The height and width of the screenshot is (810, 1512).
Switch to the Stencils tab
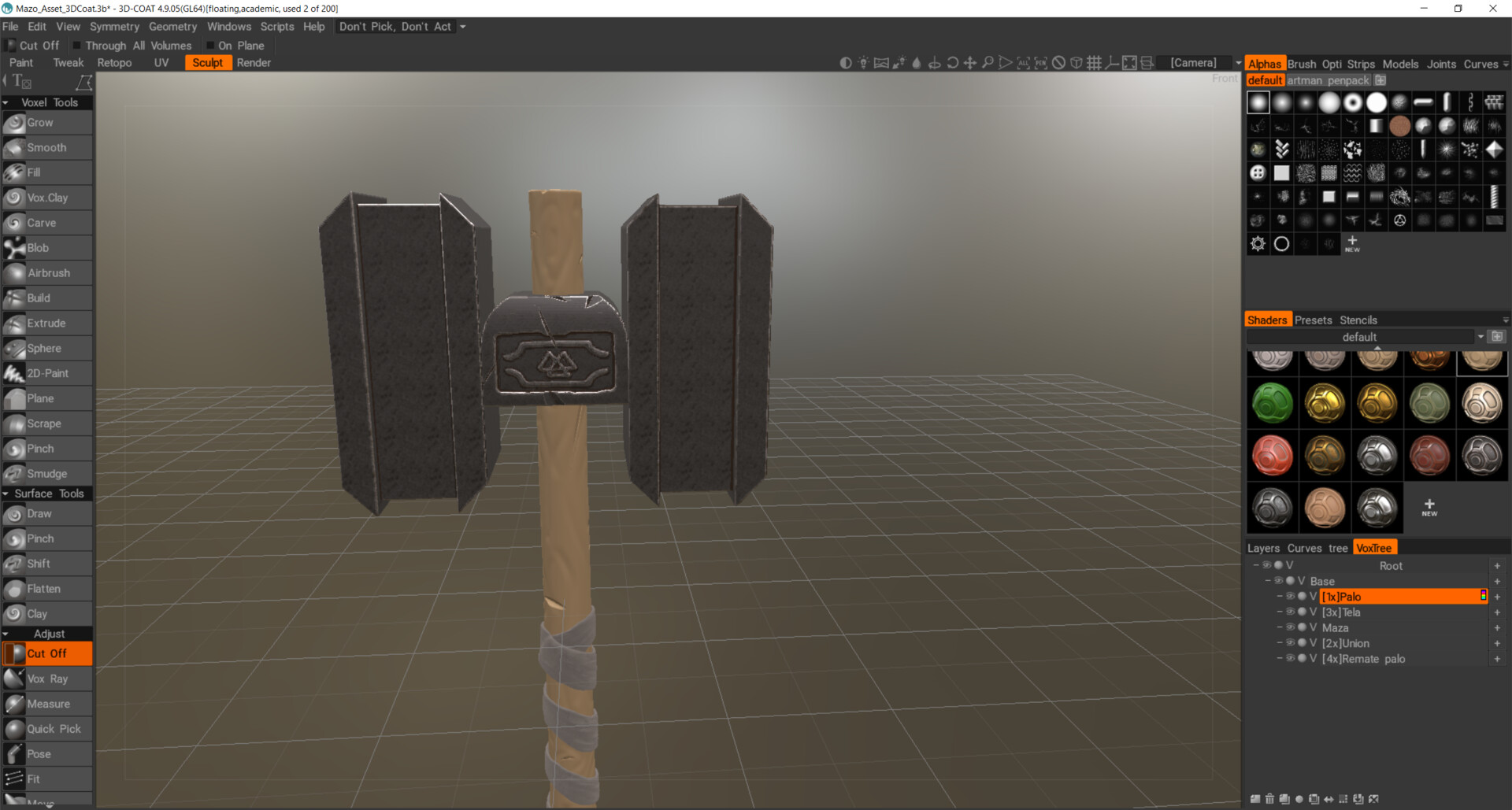(1358, 320)
